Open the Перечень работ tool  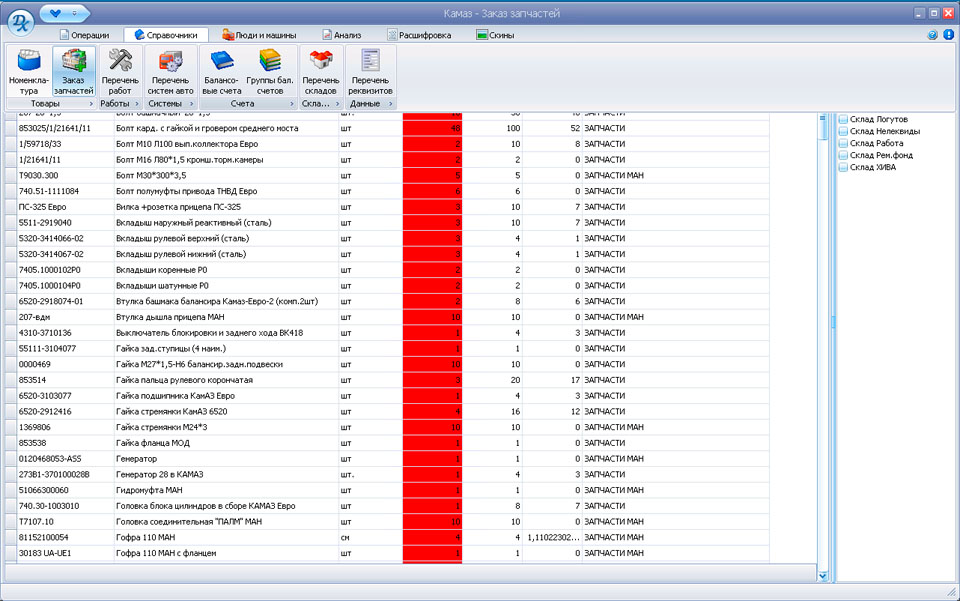tap(120, 72)
